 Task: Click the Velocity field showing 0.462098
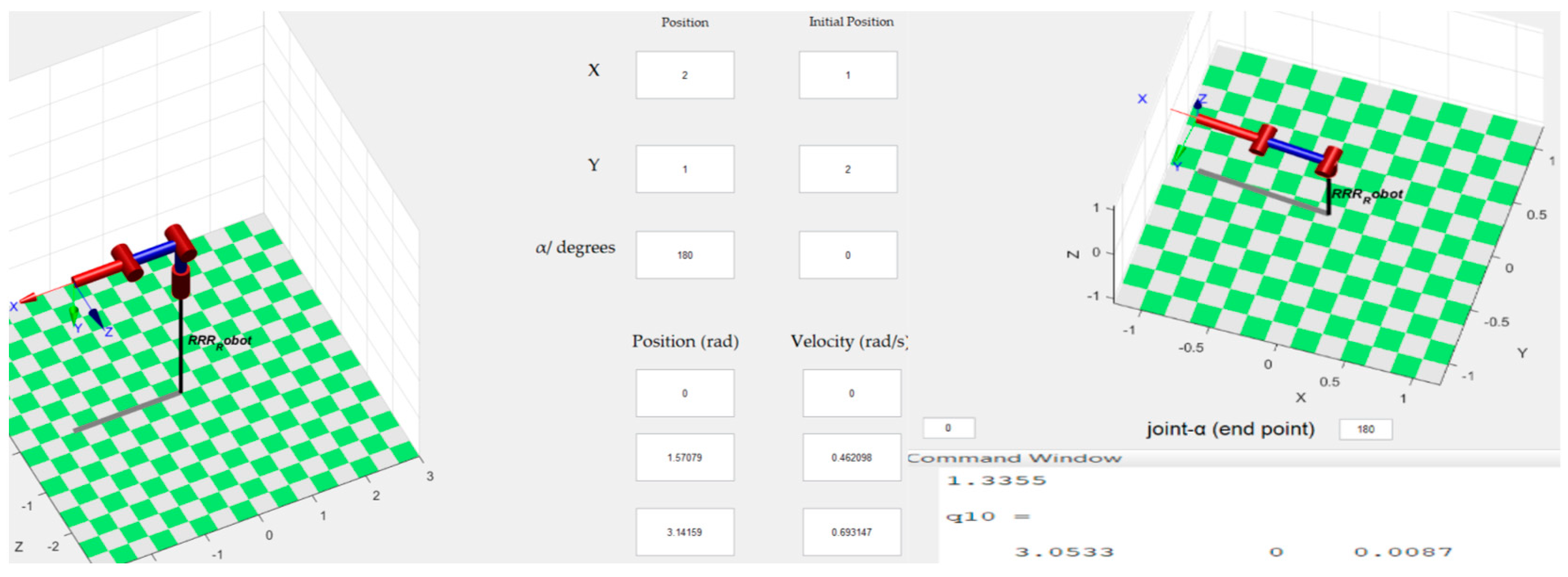point(851,457)
